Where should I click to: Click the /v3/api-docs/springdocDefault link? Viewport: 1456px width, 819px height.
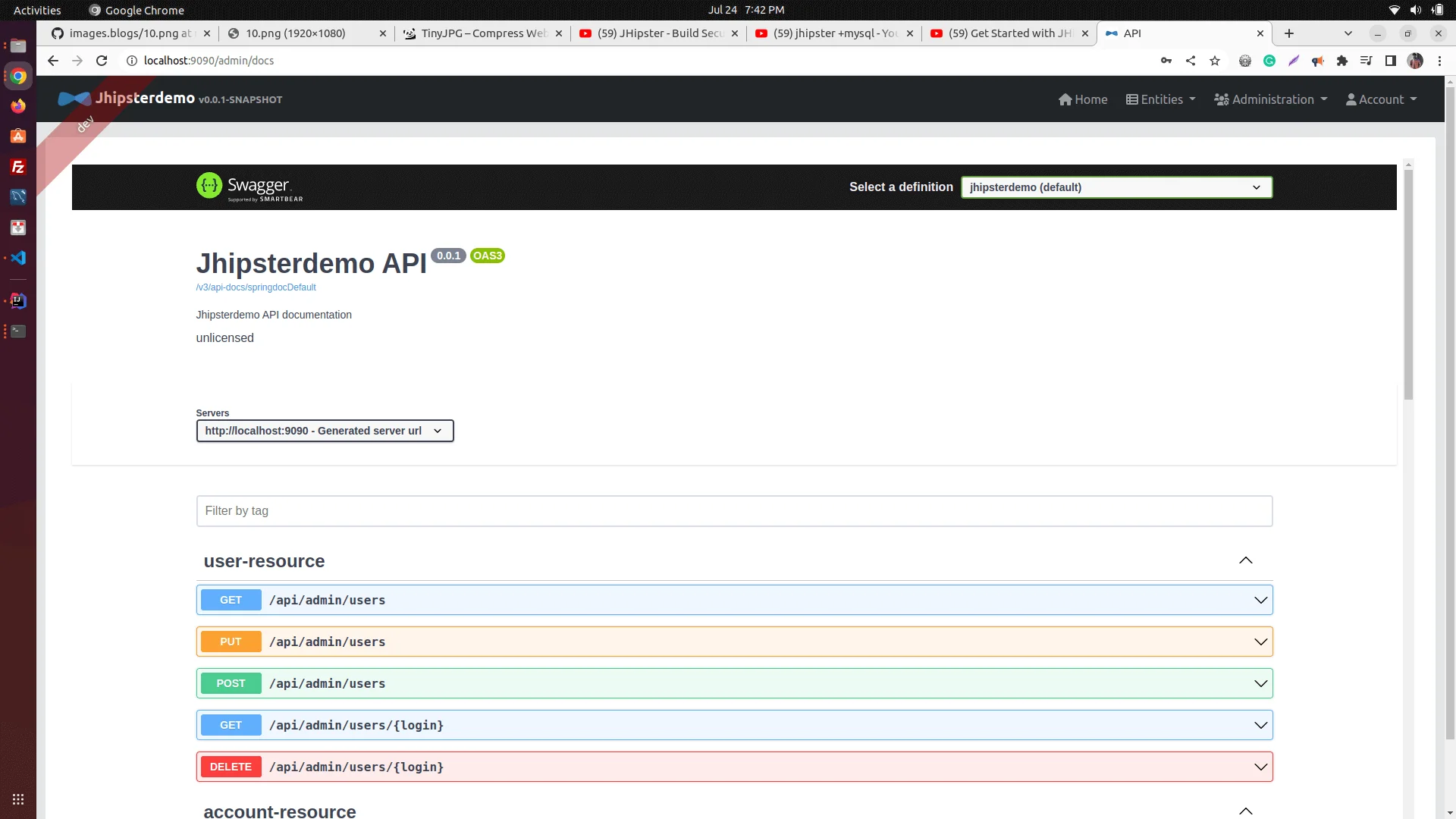click(256, 287)
